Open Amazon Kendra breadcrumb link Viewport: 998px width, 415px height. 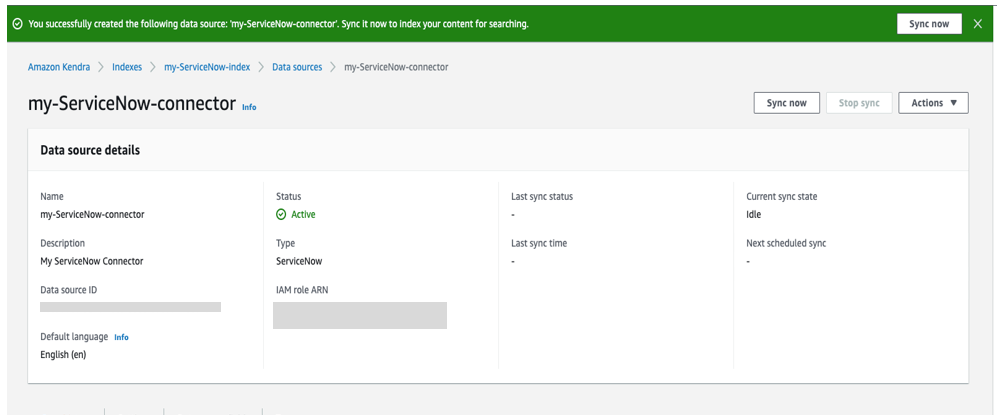(59, 67)
